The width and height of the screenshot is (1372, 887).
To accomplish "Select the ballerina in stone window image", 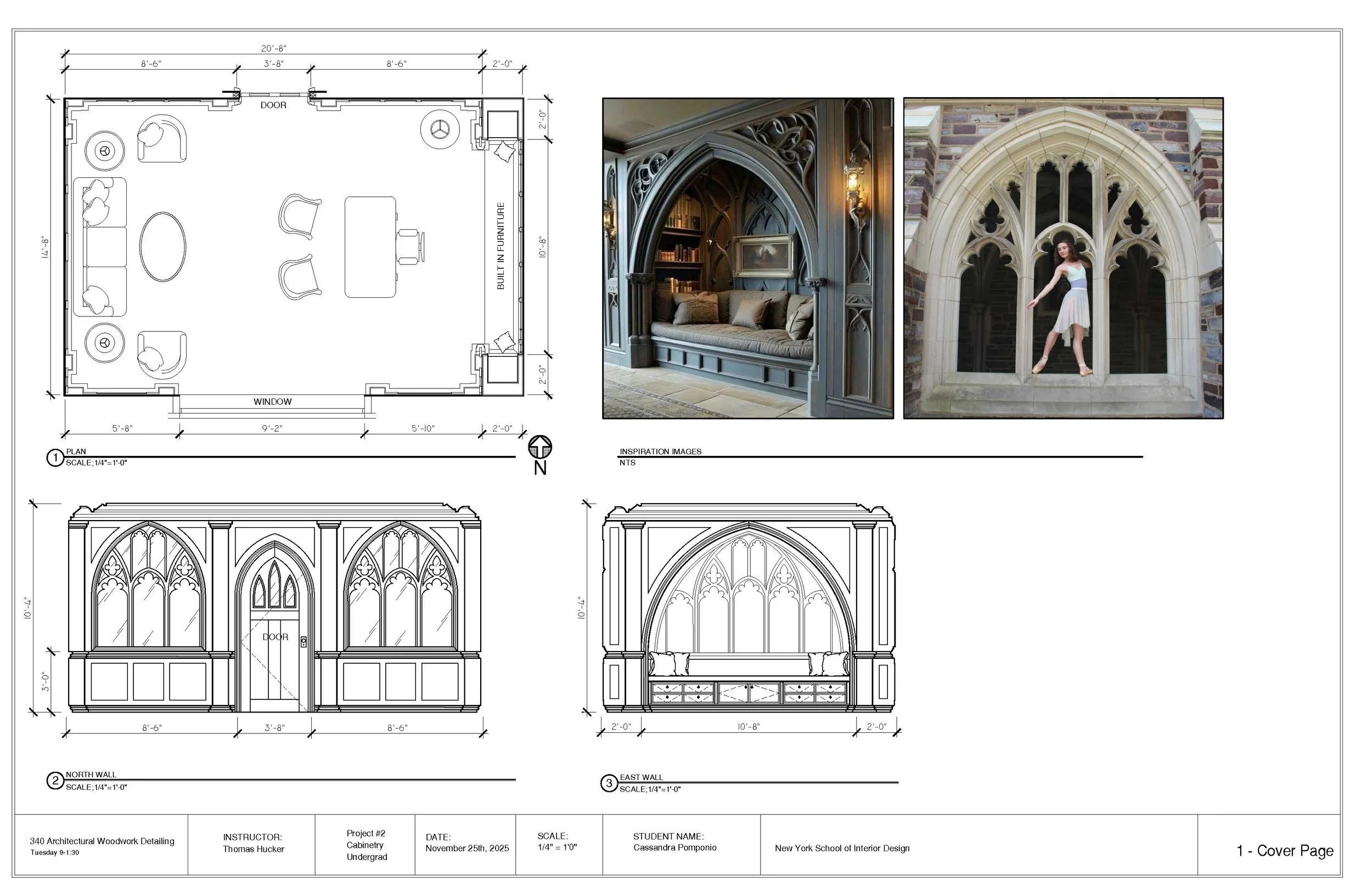I will [1062, 258].
